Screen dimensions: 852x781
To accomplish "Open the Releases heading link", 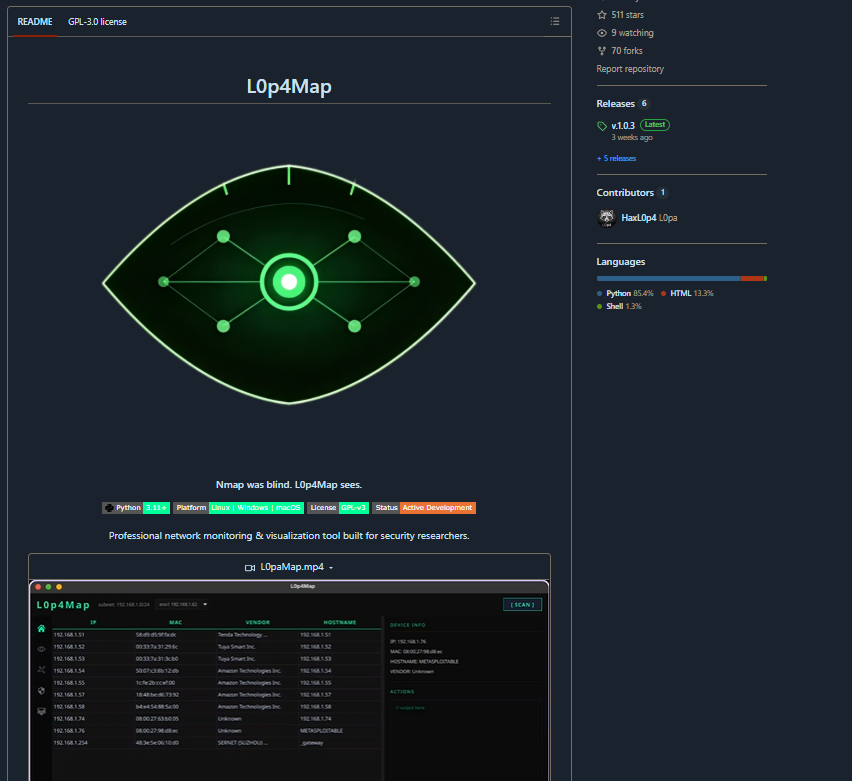I will (616, 104).
